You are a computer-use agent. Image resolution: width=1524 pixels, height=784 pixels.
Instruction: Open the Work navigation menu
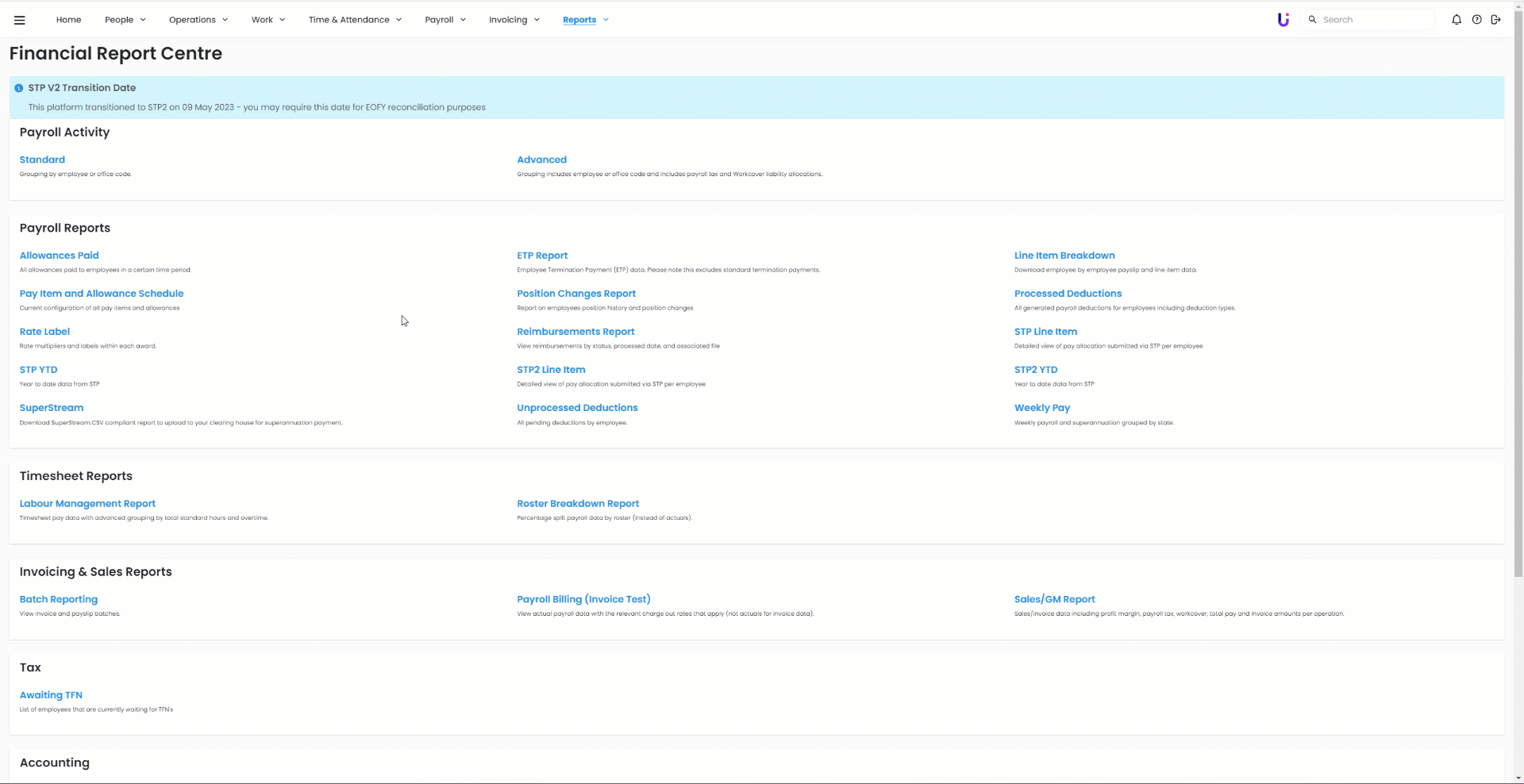(267, 20)
